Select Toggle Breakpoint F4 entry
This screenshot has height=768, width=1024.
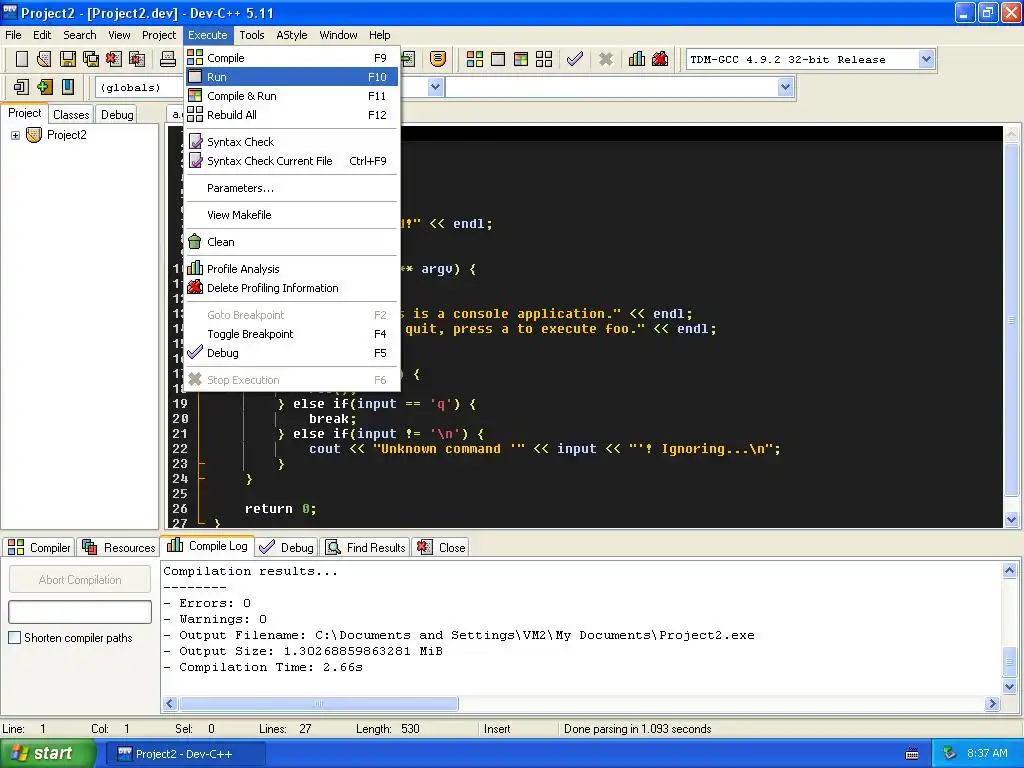(x=292, y=334)
